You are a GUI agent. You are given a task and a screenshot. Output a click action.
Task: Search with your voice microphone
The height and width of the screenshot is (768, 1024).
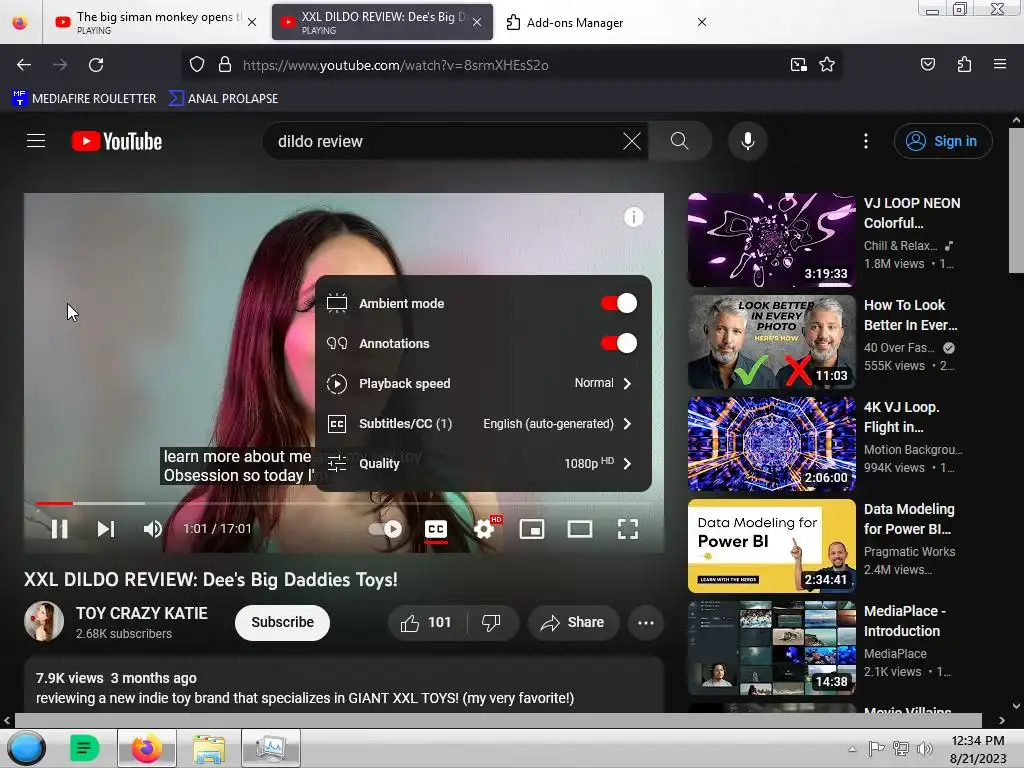[748, 141]
